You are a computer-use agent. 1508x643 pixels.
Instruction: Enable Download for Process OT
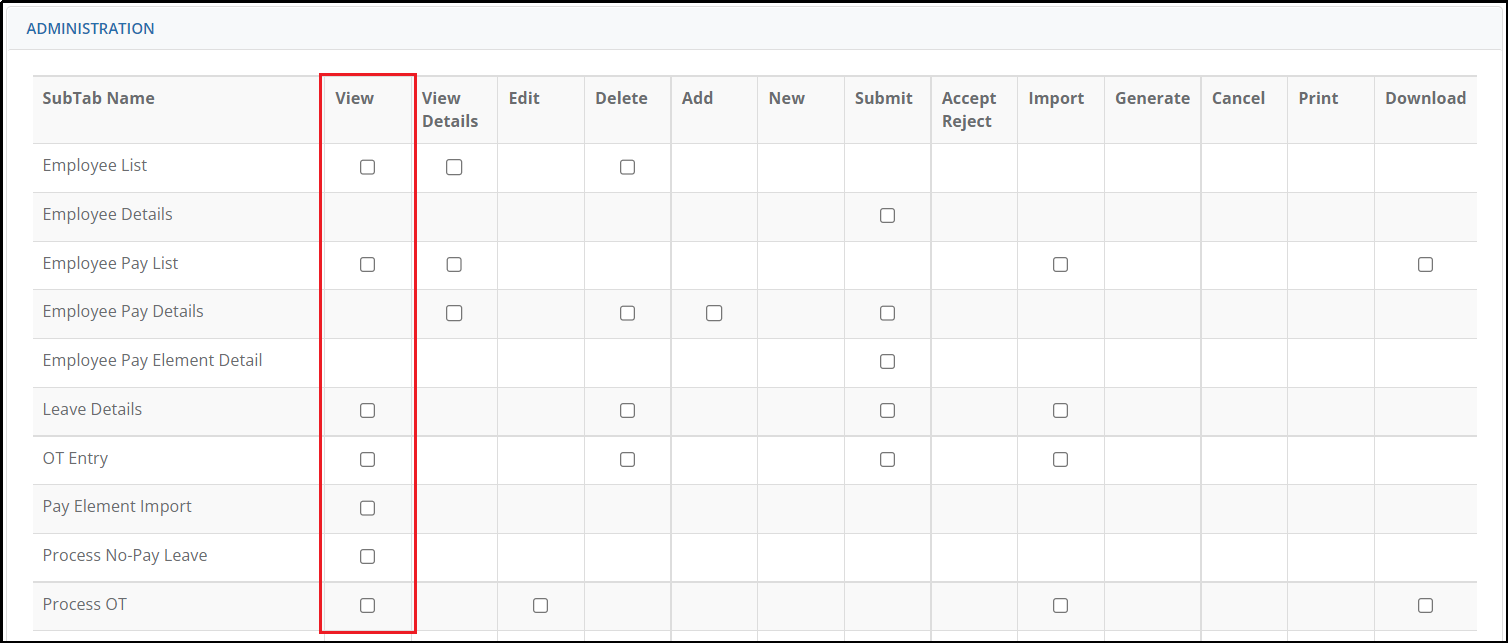coord(1425,605)
